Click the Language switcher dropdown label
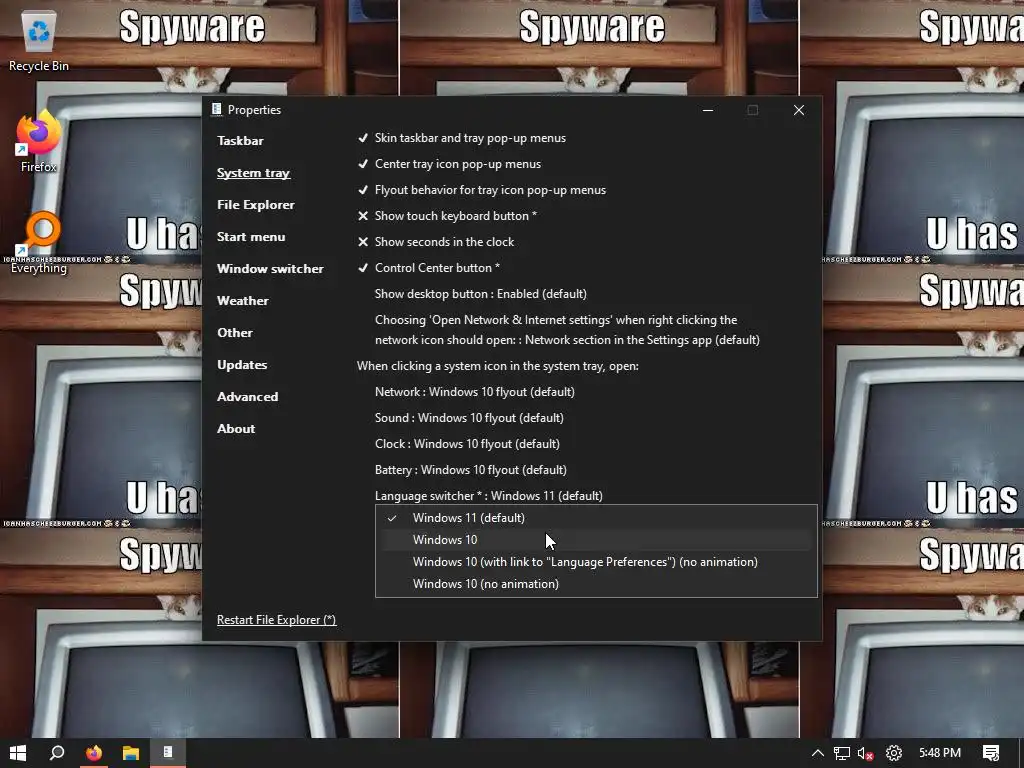This screenshot has width=1024, height=768. coord(488,496)
